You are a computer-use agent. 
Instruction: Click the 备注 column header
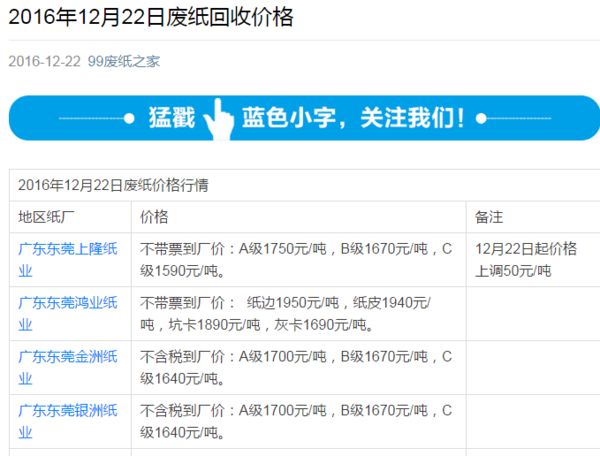click(489, 217)
